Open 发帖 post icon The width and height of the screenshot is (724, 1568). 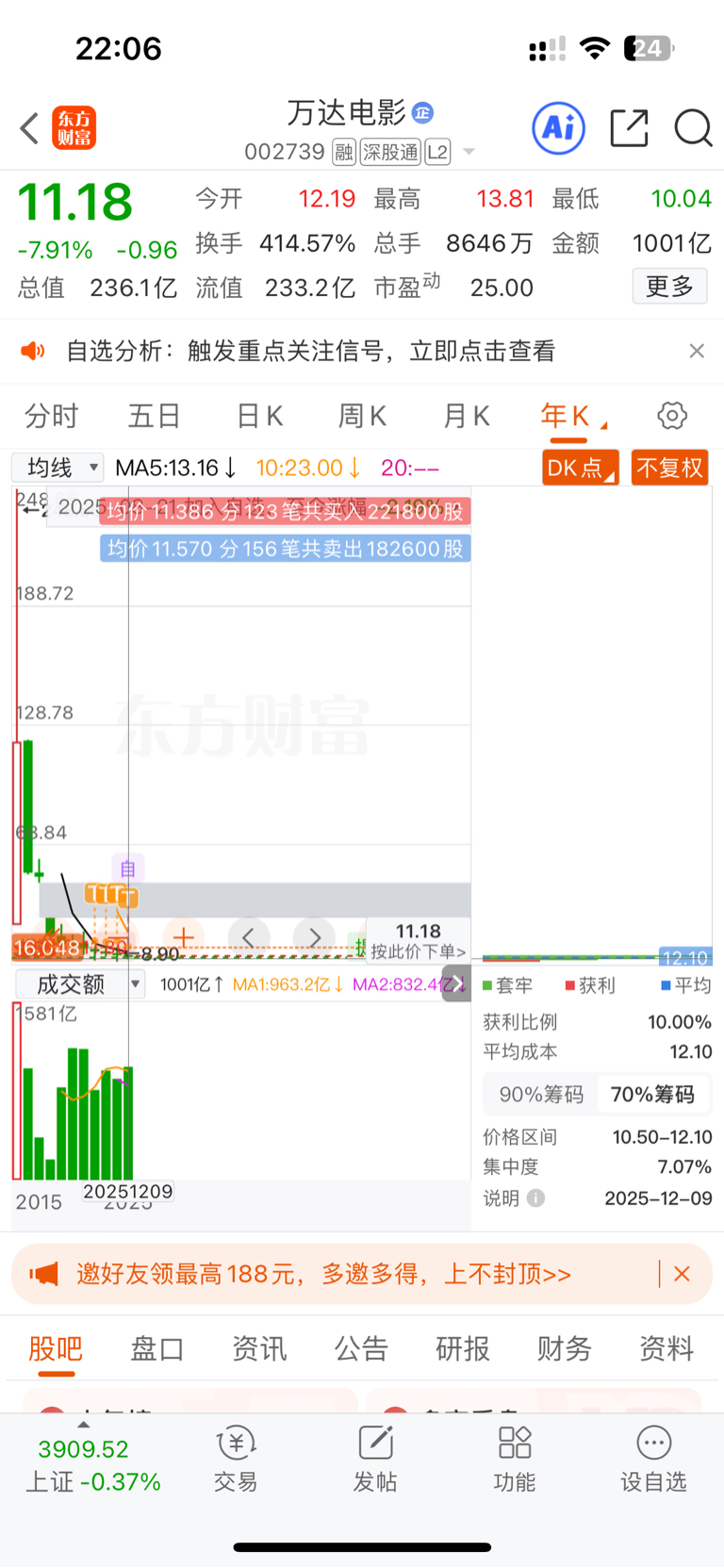pos(375,1460)
